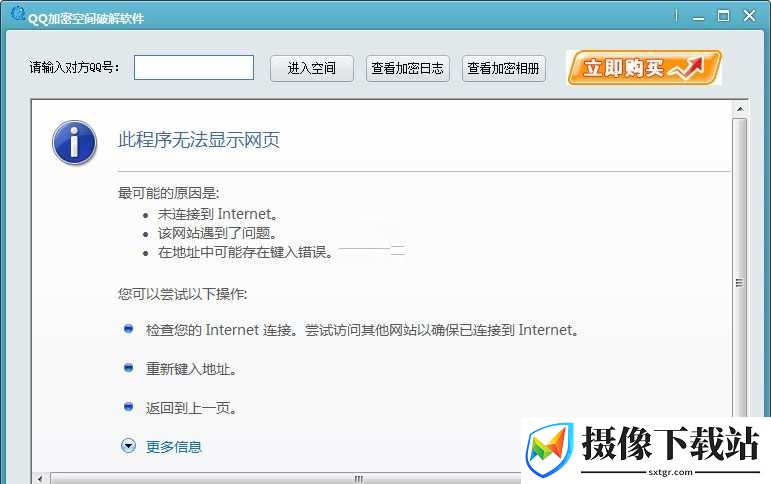Expand the 更多信息 arrow icon

[x=128, y=446]
